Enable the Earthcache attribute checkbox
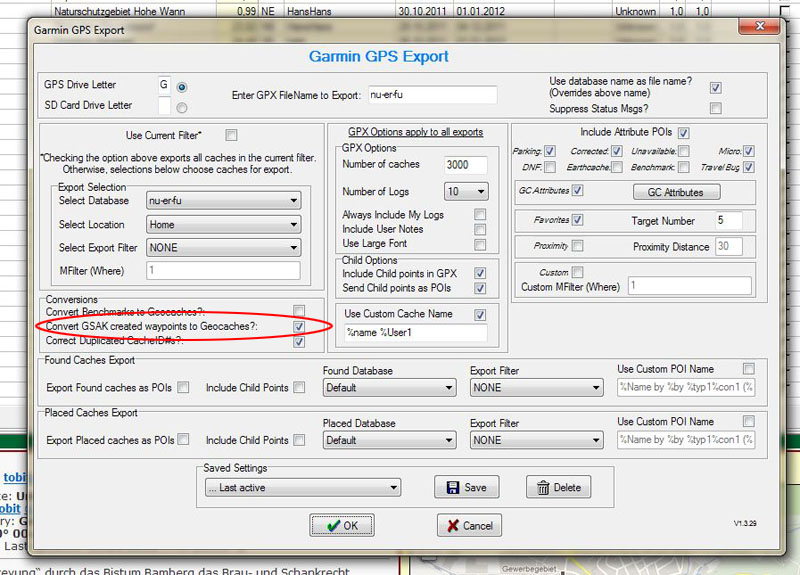 pyautogui.click(x=617, y=167)
